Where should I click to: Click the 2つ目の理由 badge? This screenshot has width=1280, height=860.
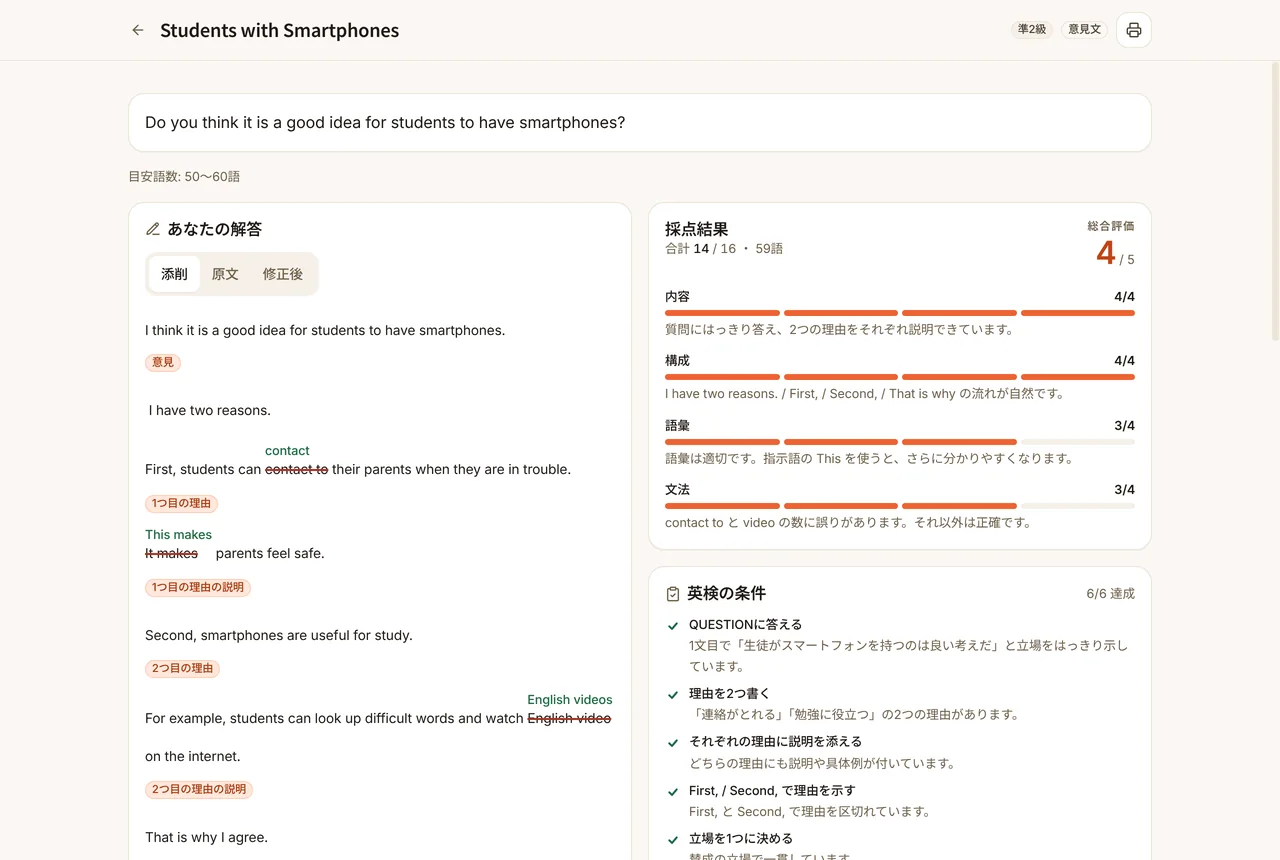tap(182, 669)
